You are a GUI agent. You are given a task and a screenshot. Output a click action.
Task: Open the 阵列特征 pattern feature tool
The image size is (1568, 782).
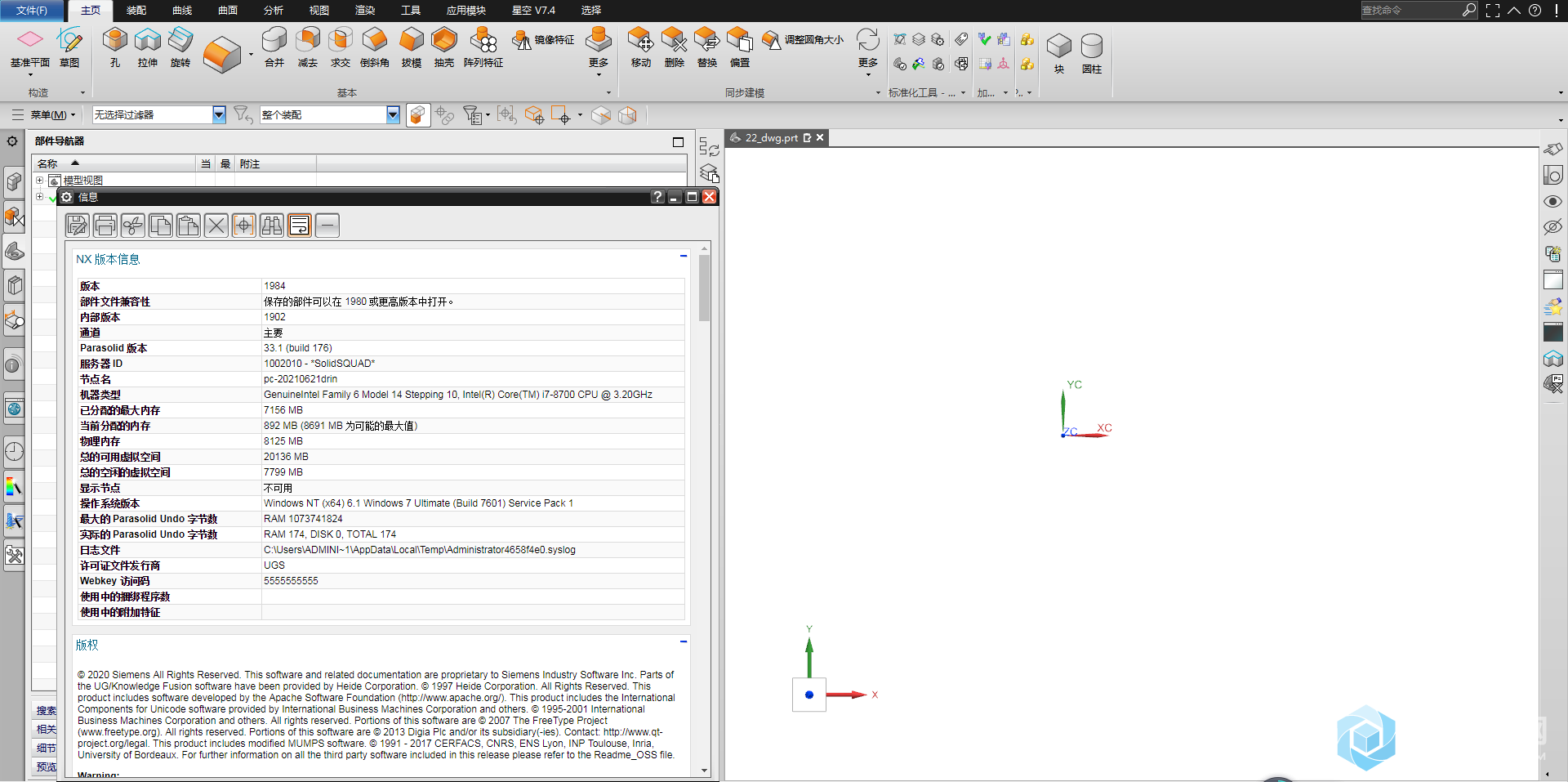(483, 47)
